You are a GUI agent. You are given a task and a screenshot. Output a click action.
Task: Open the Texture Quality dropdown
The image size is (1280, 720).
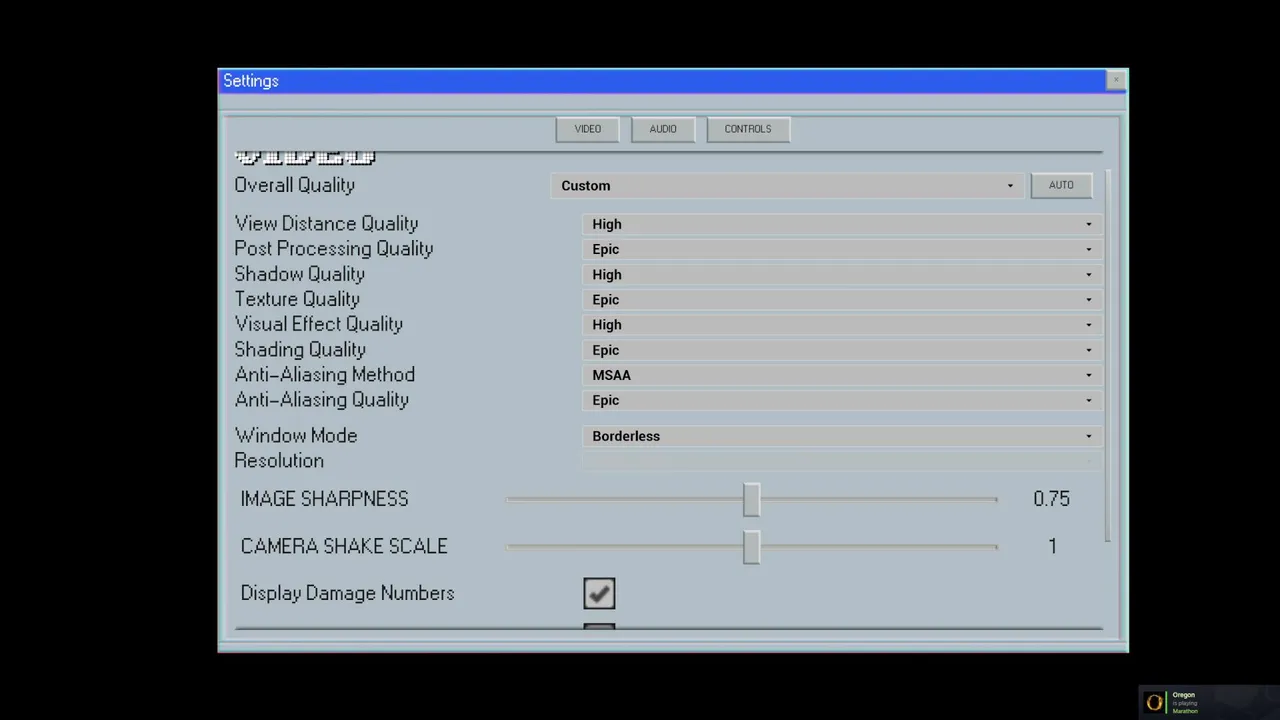point(841,299)
